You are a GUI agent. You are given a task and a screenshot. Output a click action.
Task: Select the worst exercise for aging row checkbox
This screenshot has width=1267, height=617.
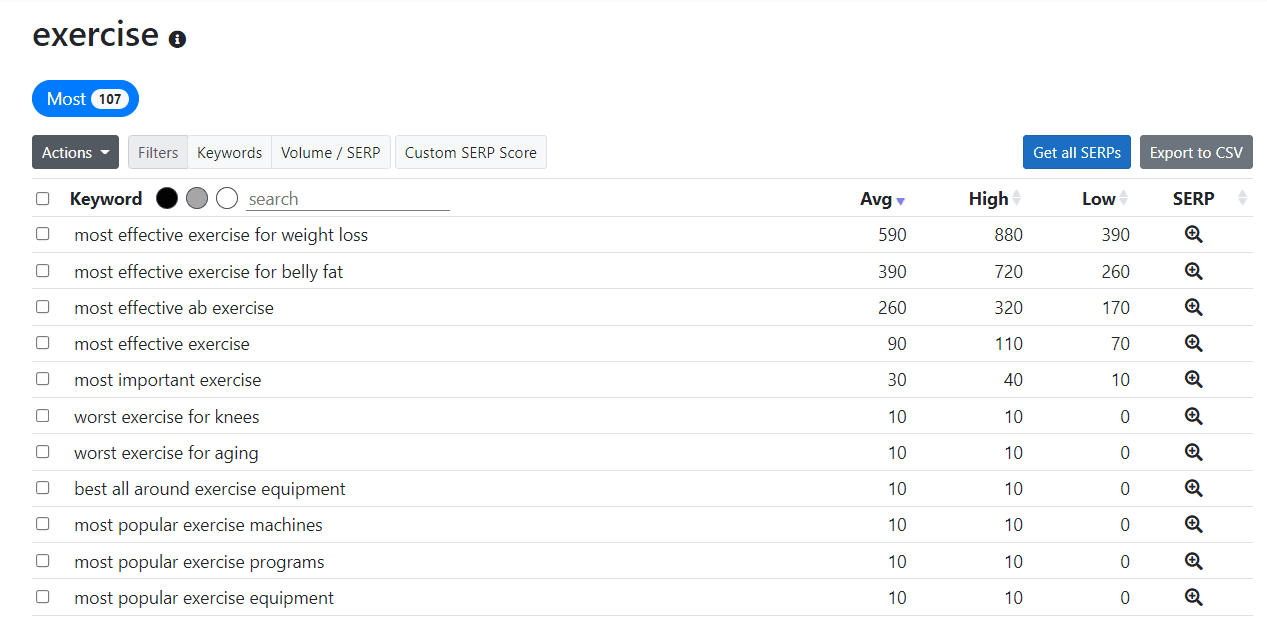click(x=43, y=452)
